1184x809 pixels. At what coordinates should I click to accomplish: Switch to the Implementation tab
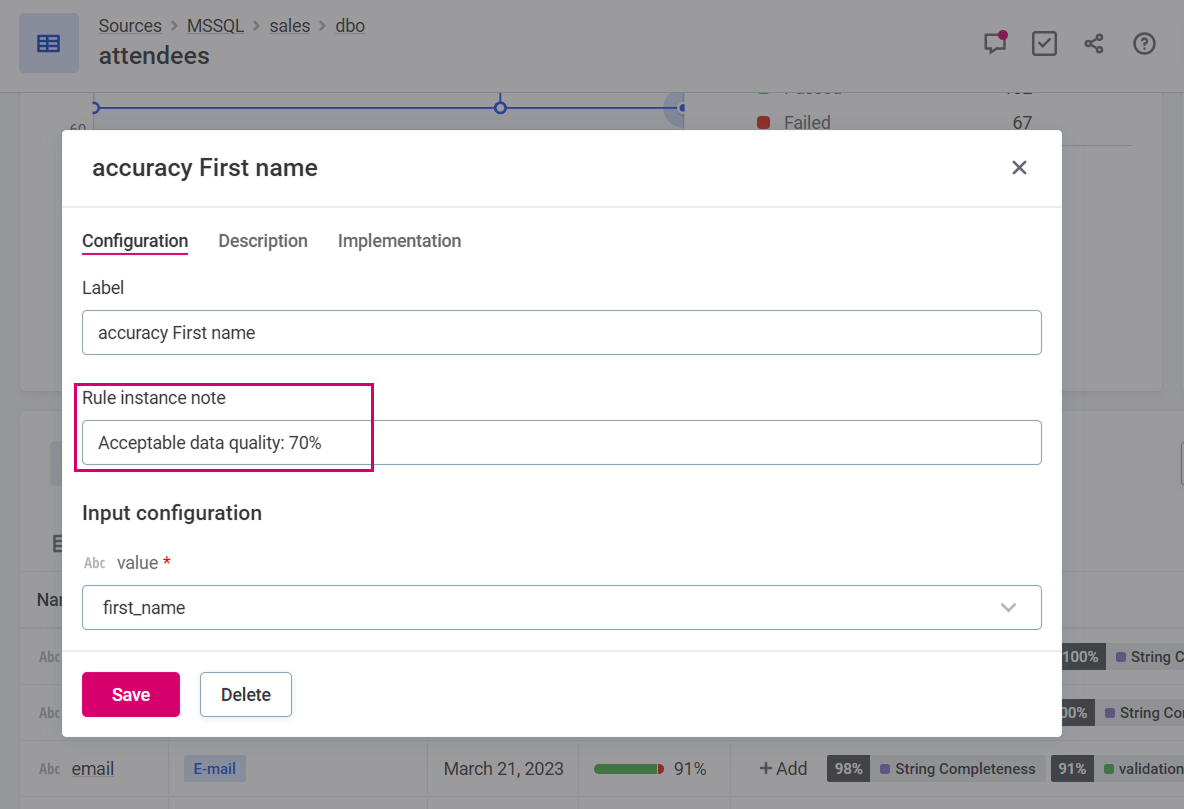(399, 241)
